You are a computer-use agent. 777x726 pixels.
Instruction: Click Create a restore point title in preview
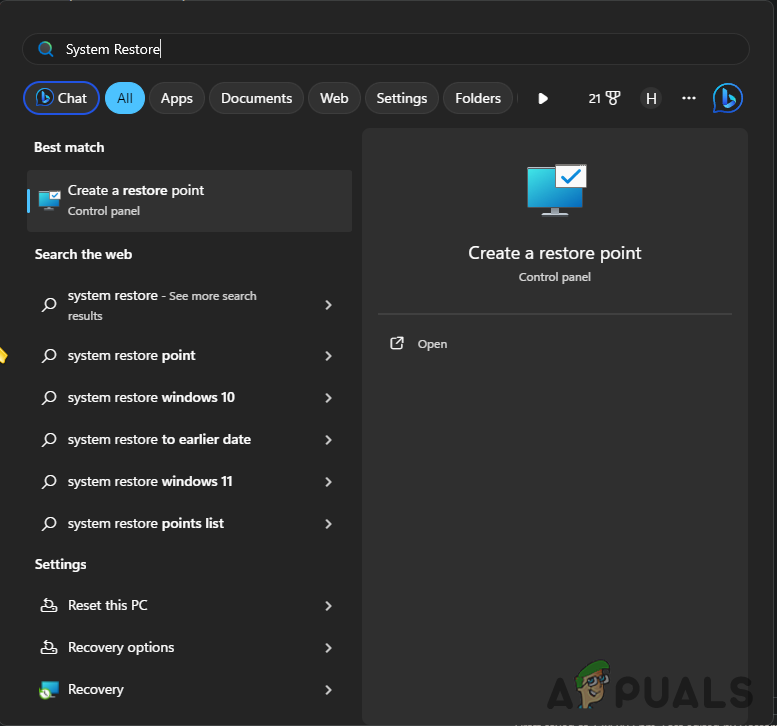(x=555, y=253)
